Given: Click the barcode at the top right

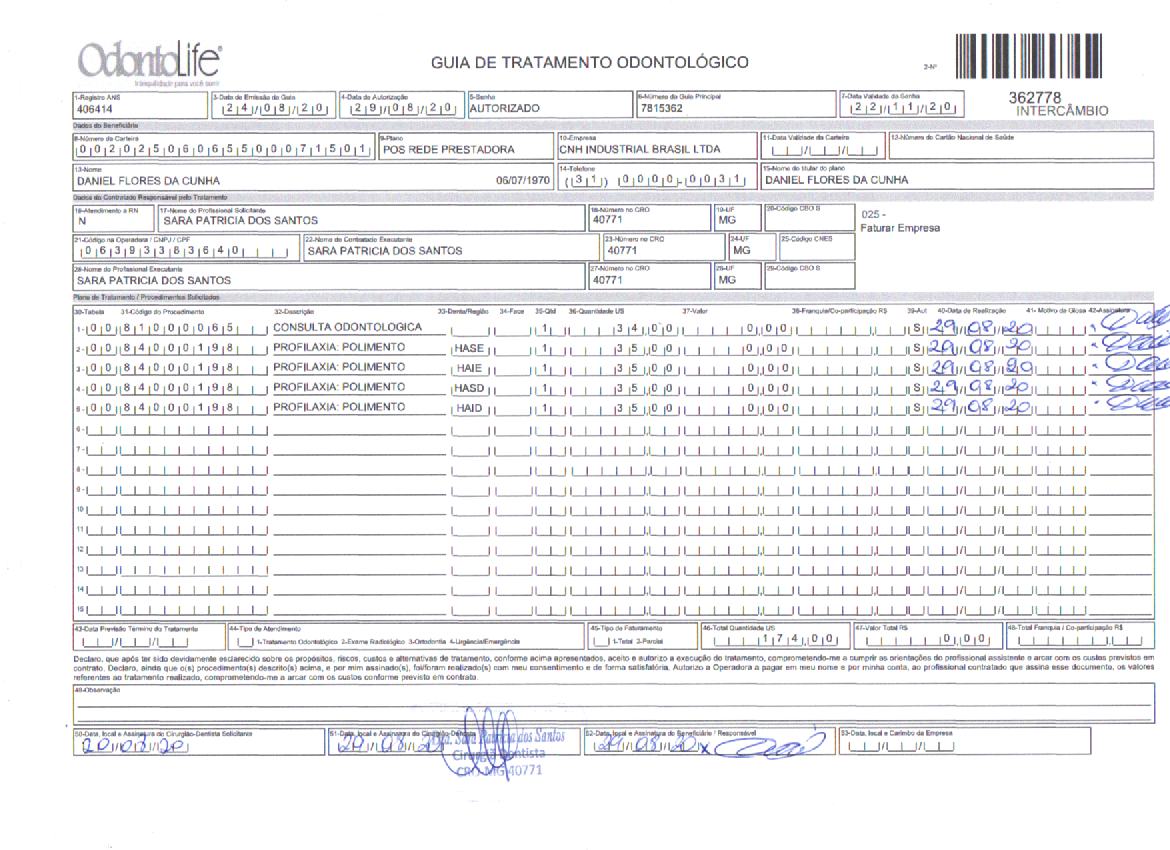Looking at the screenshot, I should 1028,56.
